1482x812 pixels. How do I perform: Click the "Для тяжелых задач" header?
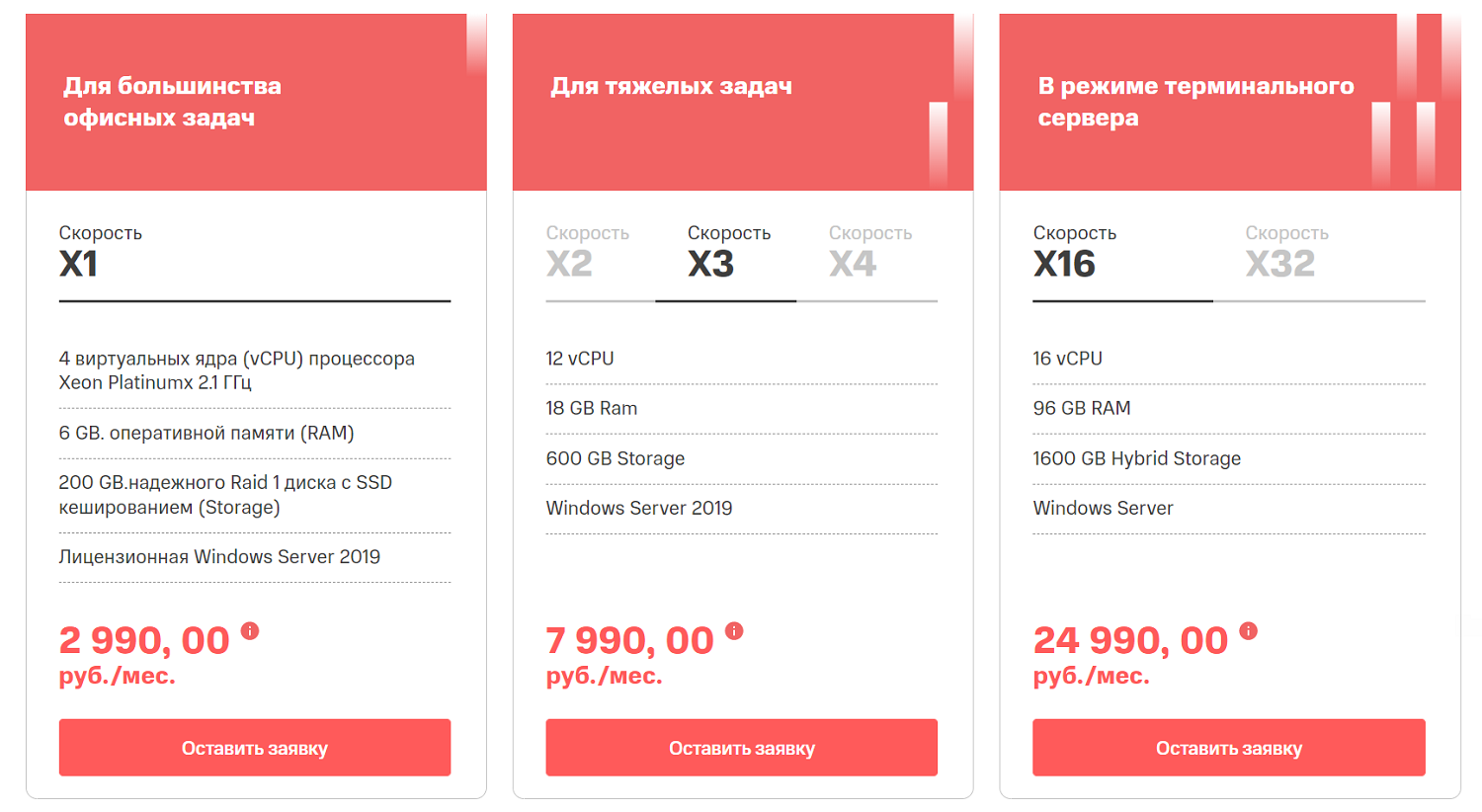coord(671,87)
